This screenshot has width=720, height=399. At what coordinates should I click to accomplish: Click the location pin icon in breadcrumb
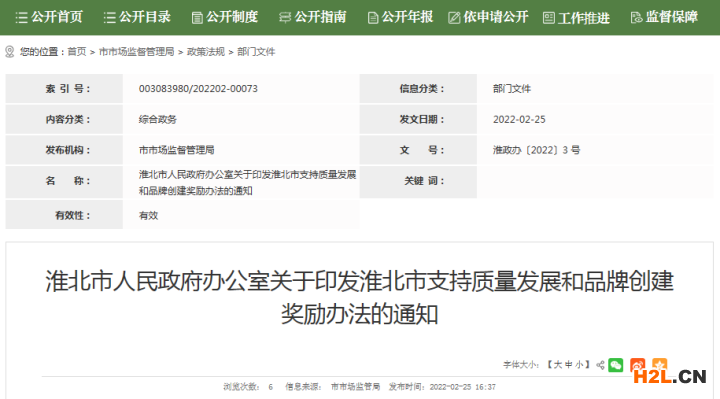(10, 52)
